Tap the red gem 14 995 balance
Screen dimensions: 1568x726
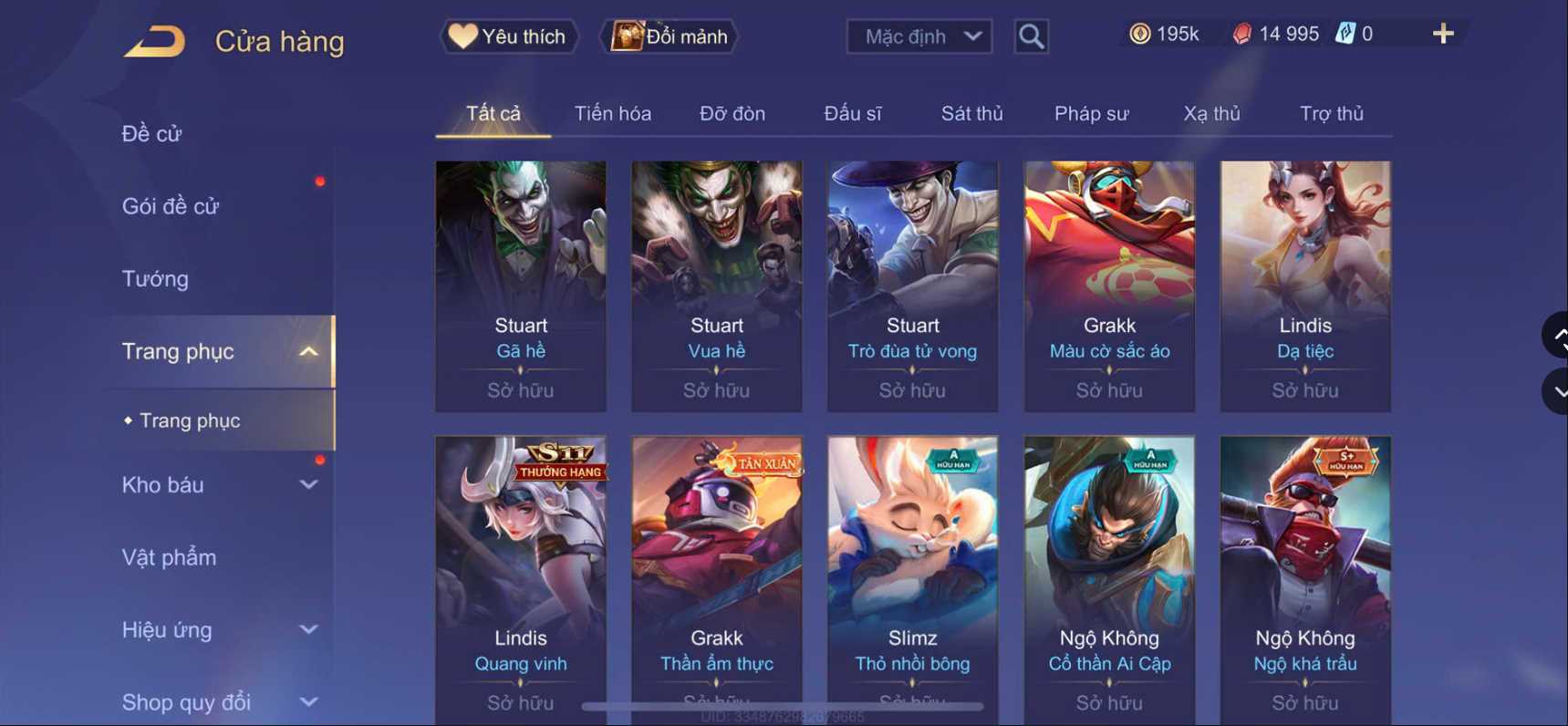1275,35
